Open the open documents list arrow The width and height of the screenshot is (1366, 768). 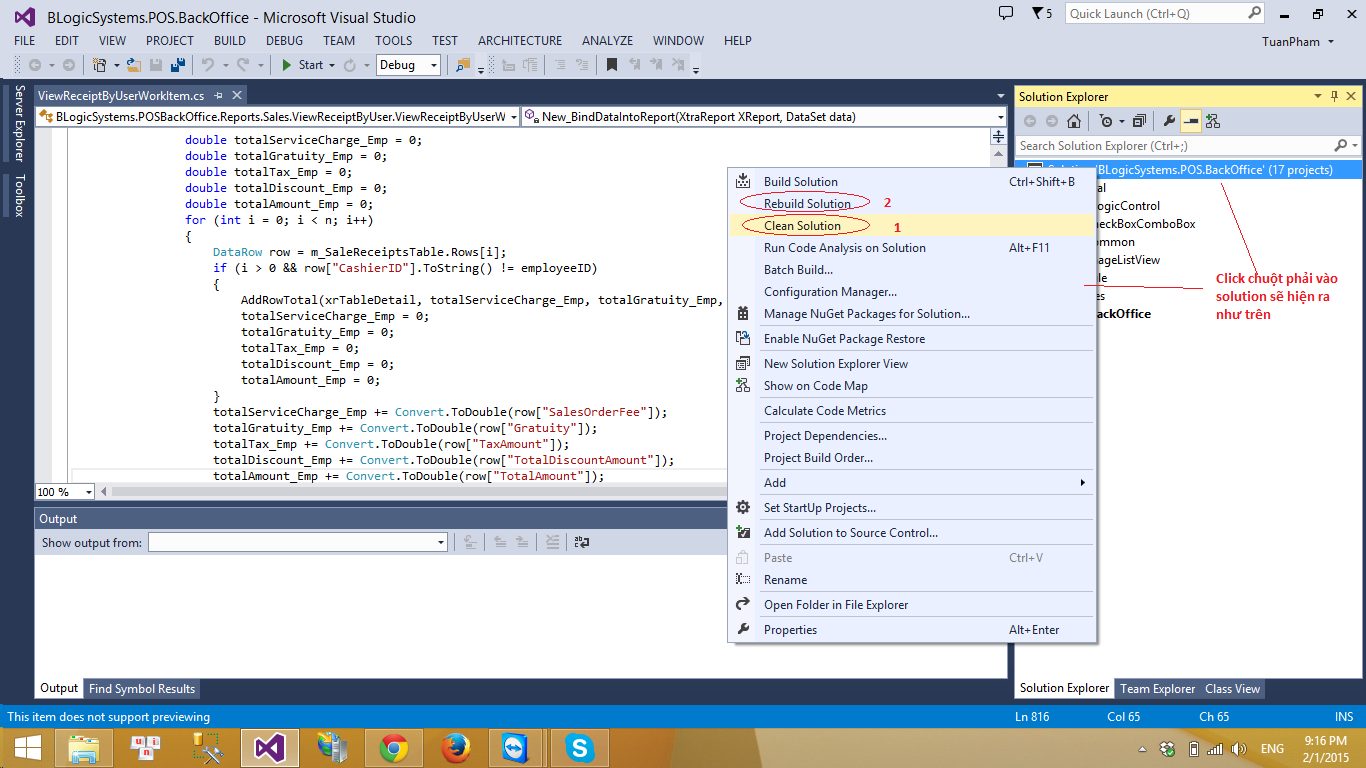[1001, 96]
